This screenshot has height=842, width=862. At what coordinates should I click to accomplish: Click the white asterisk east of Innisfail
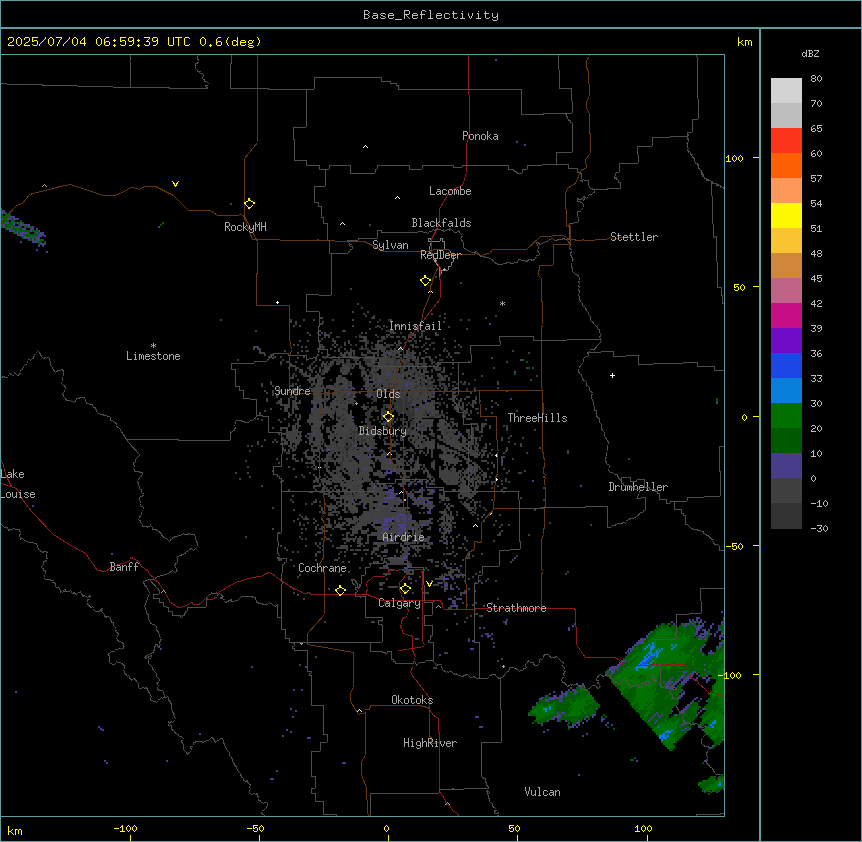pos(502,303)
